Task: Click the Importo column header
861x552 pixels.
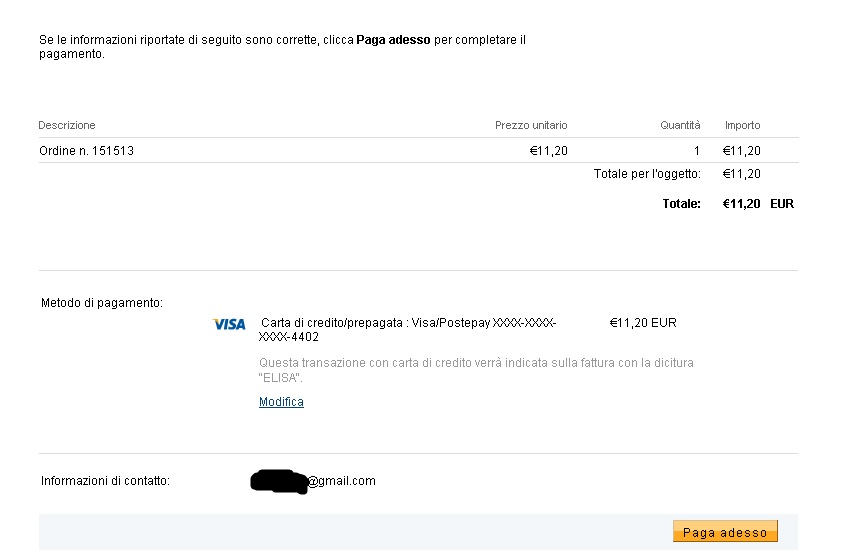Action: (742, 125)
